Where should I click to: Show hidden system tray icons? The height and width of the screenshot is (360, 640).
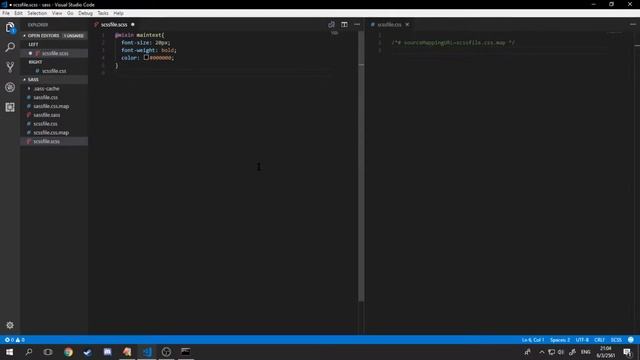click(x=542, y=352)
